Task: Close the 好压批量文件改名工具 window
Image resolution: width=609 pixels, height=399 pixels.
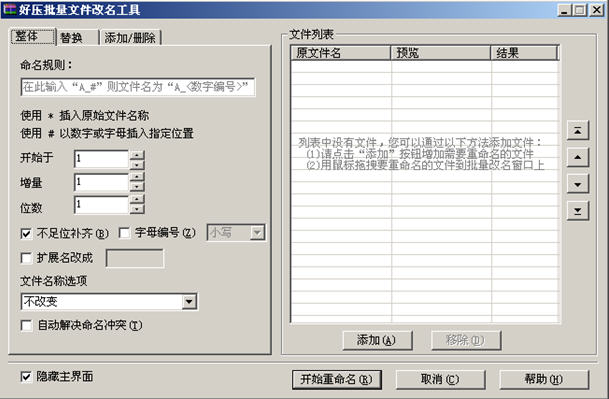Action: pyautogui.click(x=597, y=10)
